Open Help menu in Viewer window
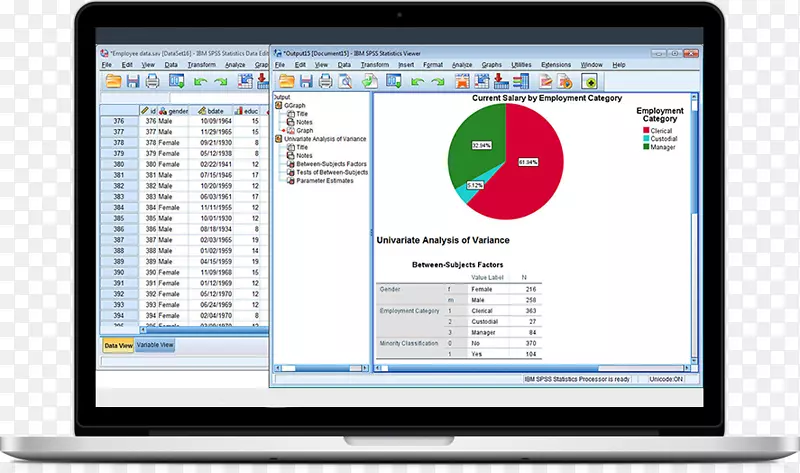The image size is (800, 473). tap(619, 65)
